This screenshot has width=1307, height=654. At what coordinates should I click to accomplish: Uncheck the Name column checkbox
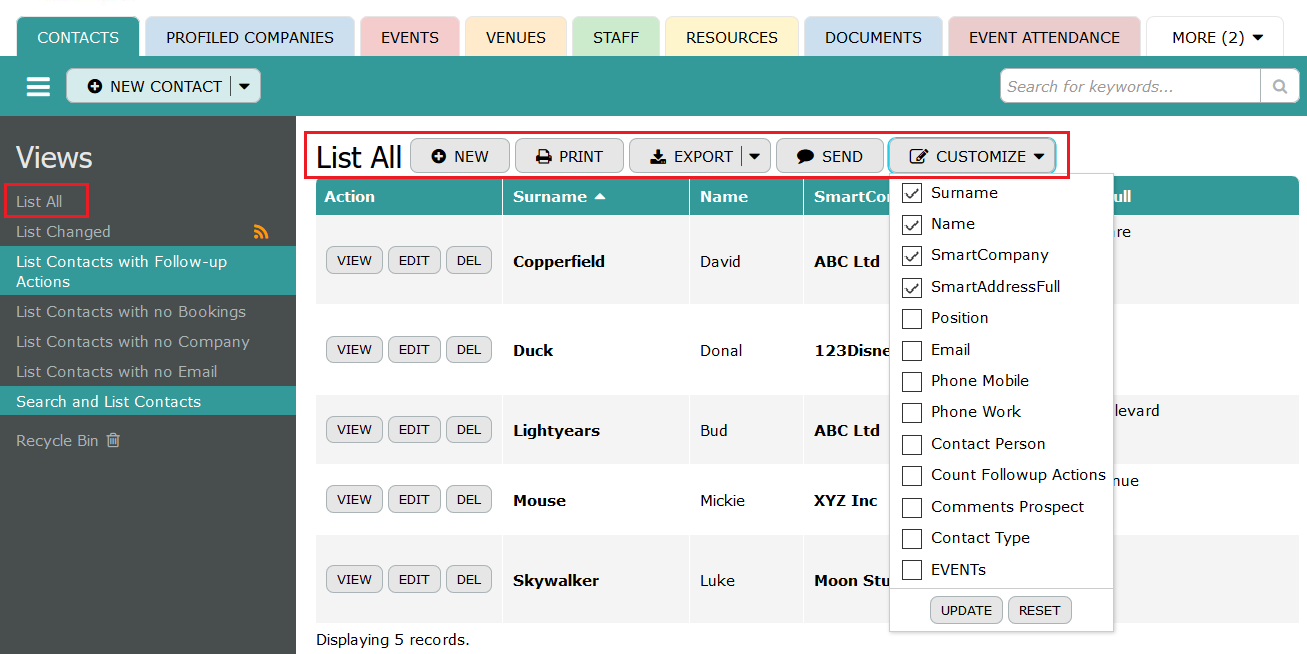912,224
